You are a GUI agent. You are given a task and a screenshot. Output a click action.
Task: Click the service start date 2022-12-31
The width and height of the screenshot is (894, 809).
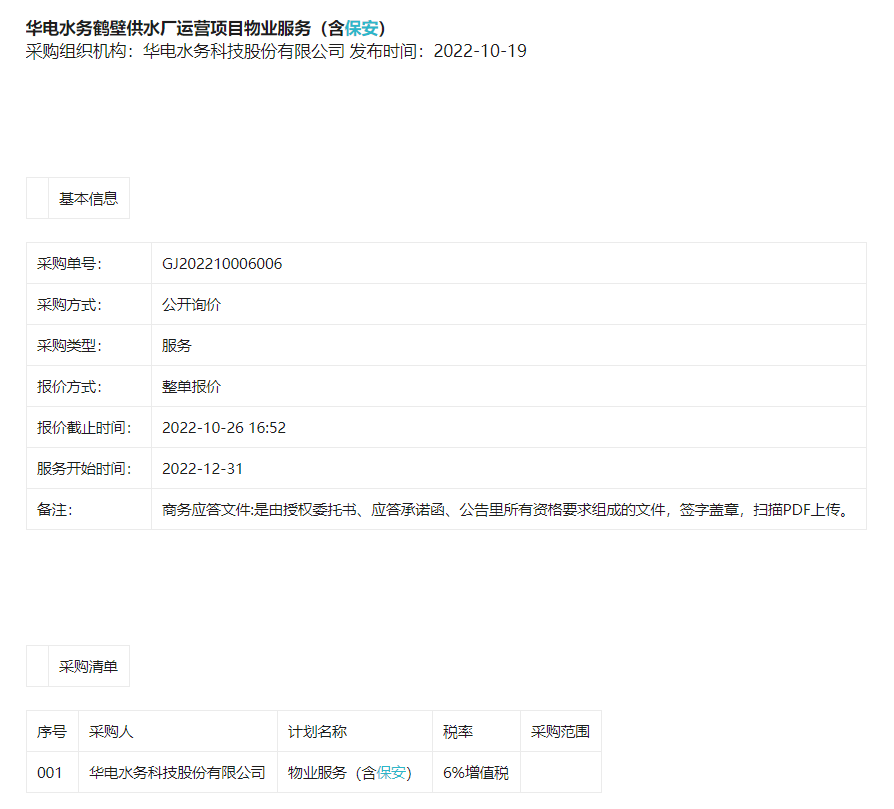coord(202,469)
